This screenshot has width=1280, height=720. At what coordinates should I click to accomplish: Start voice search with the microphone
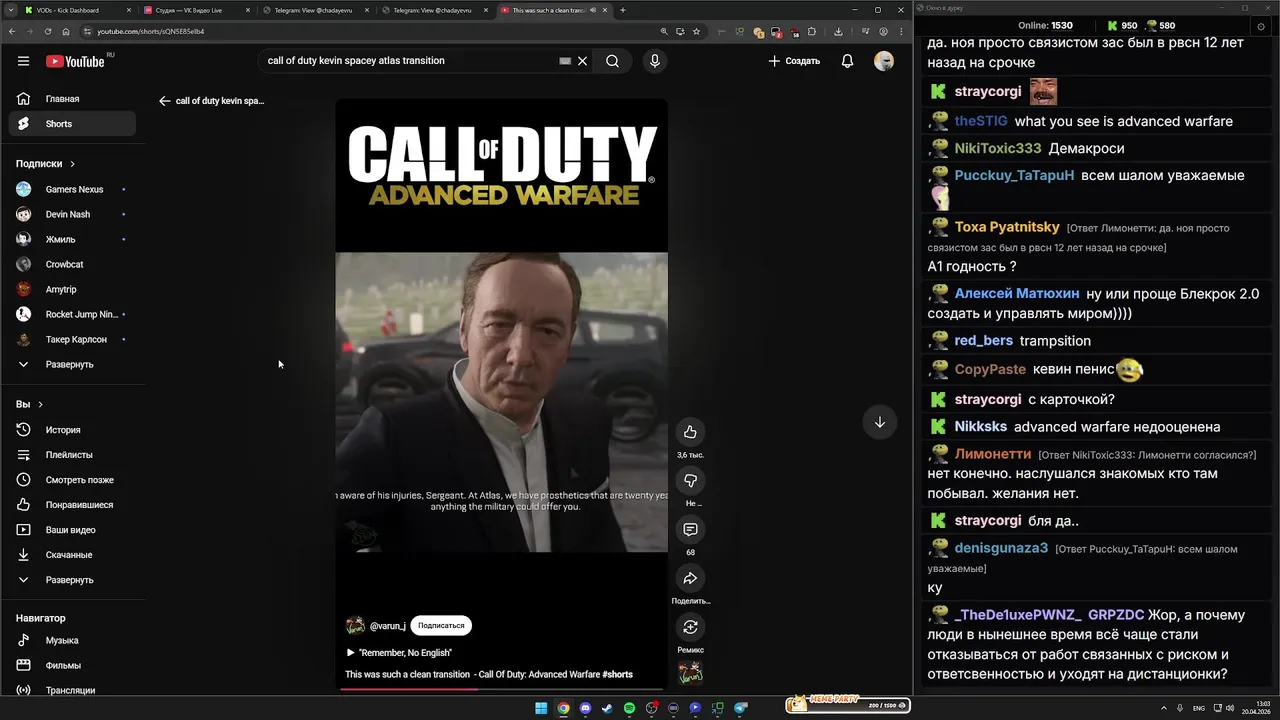pyautogui.click(x=655, y=61)
